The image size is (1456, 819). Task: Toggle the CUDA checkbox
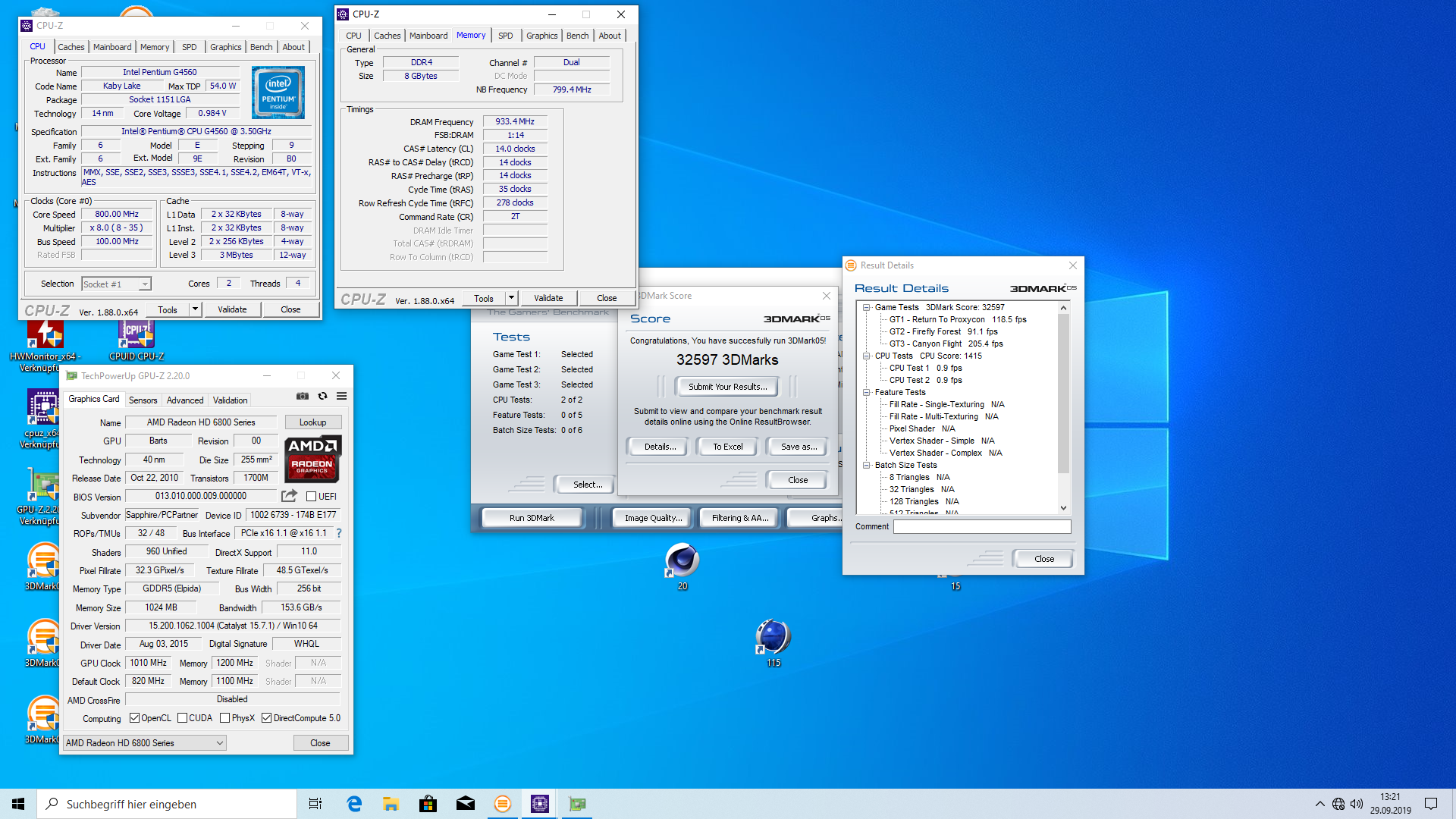[x=182, y=718]
